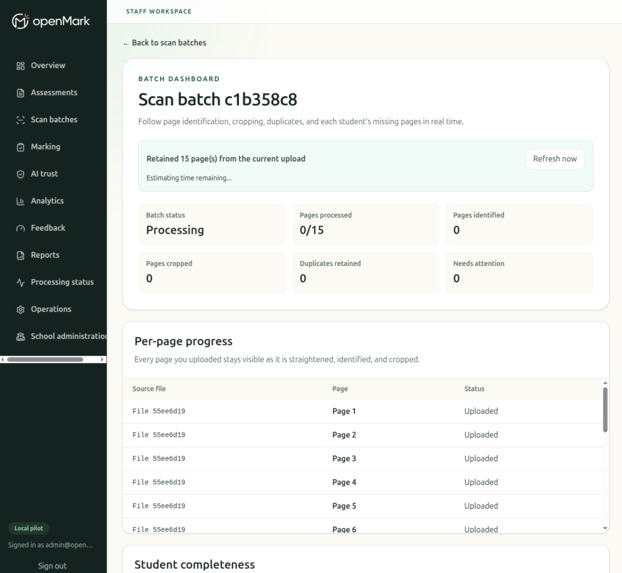This screenshot has height=573, width=622.
Task: Click the Marking clipboard icon
Action: tap(20, 147)
